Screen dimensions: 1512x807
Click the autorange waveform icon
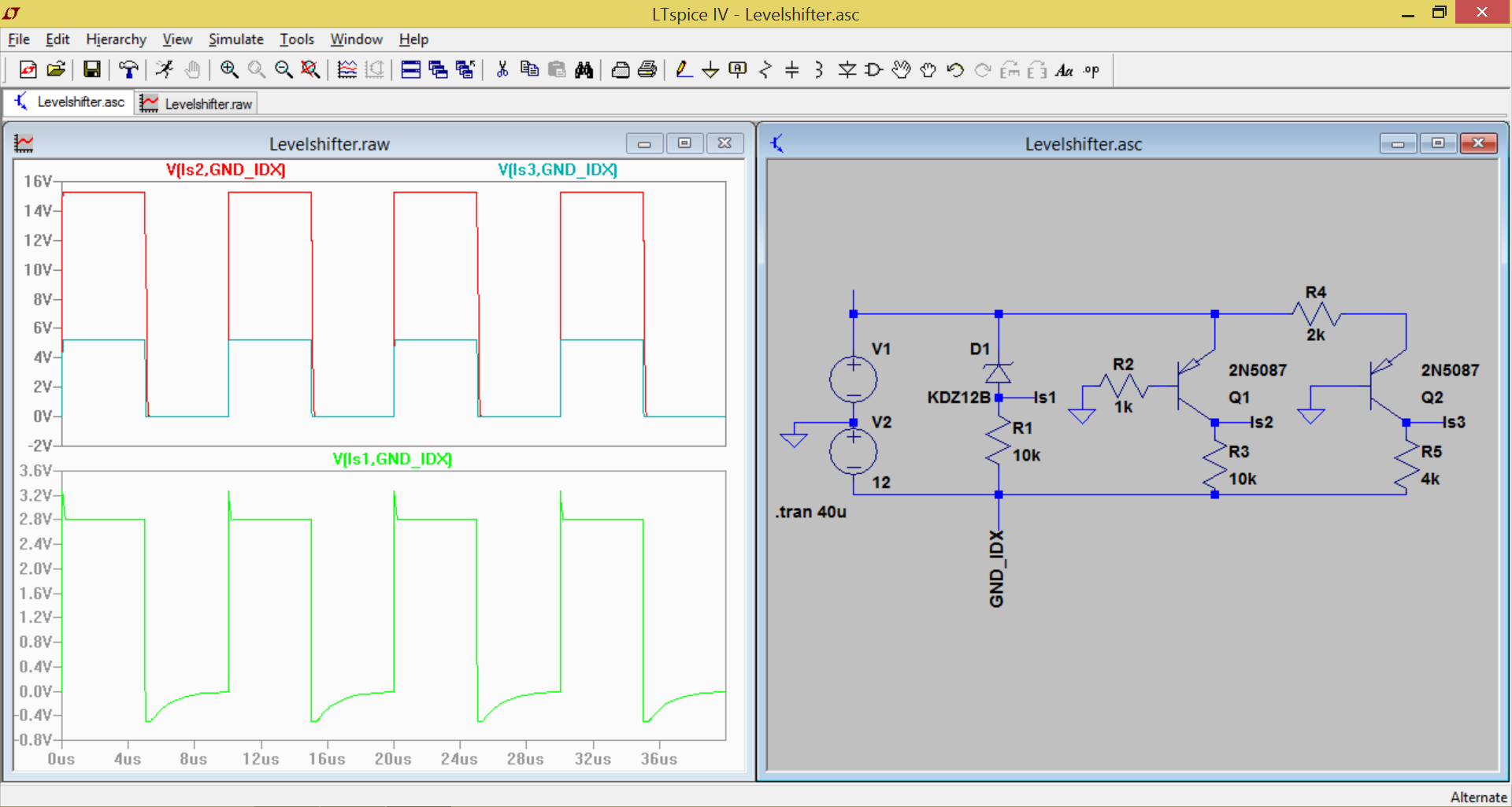pyautogui.click(x=347, y=70)
